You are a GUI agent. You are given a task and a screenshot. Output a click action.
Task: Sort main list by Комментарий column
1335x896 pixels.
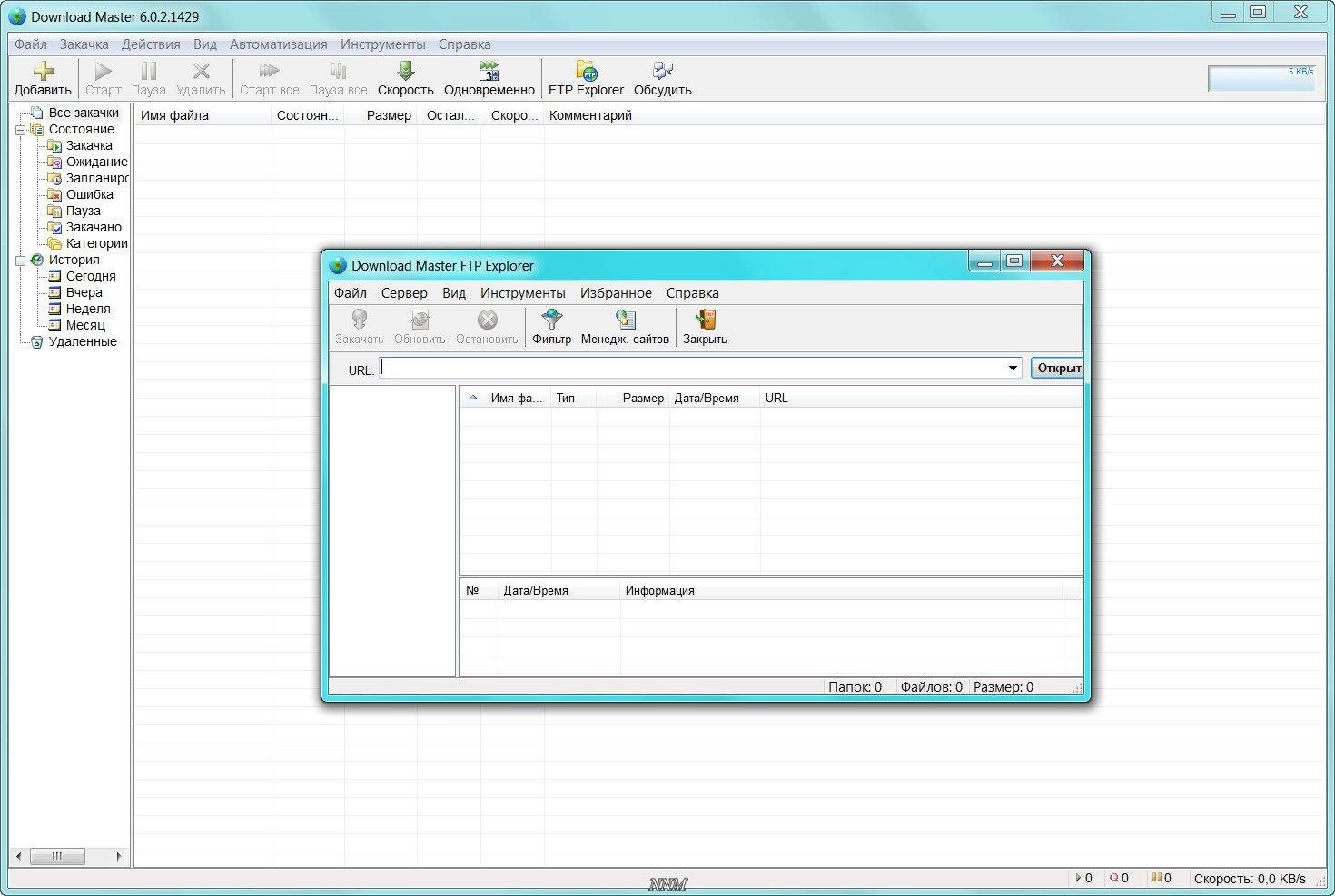pos(590,115)
